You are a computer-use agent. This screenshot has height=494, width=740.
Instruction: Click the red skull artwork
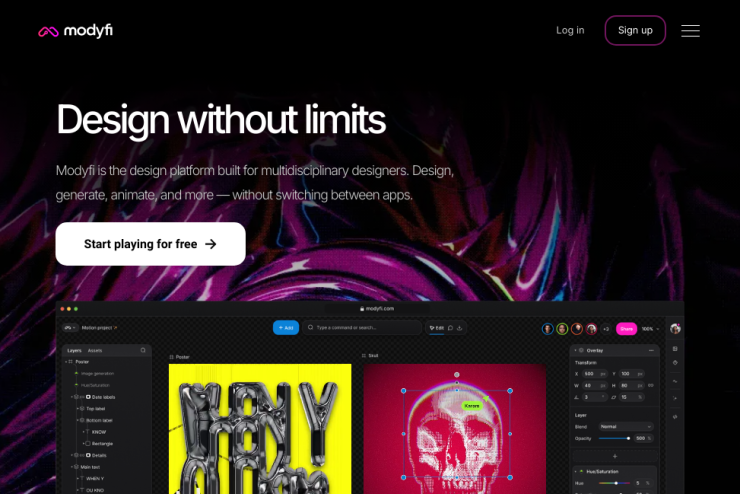pyautogui.click(x=454, y=429)
